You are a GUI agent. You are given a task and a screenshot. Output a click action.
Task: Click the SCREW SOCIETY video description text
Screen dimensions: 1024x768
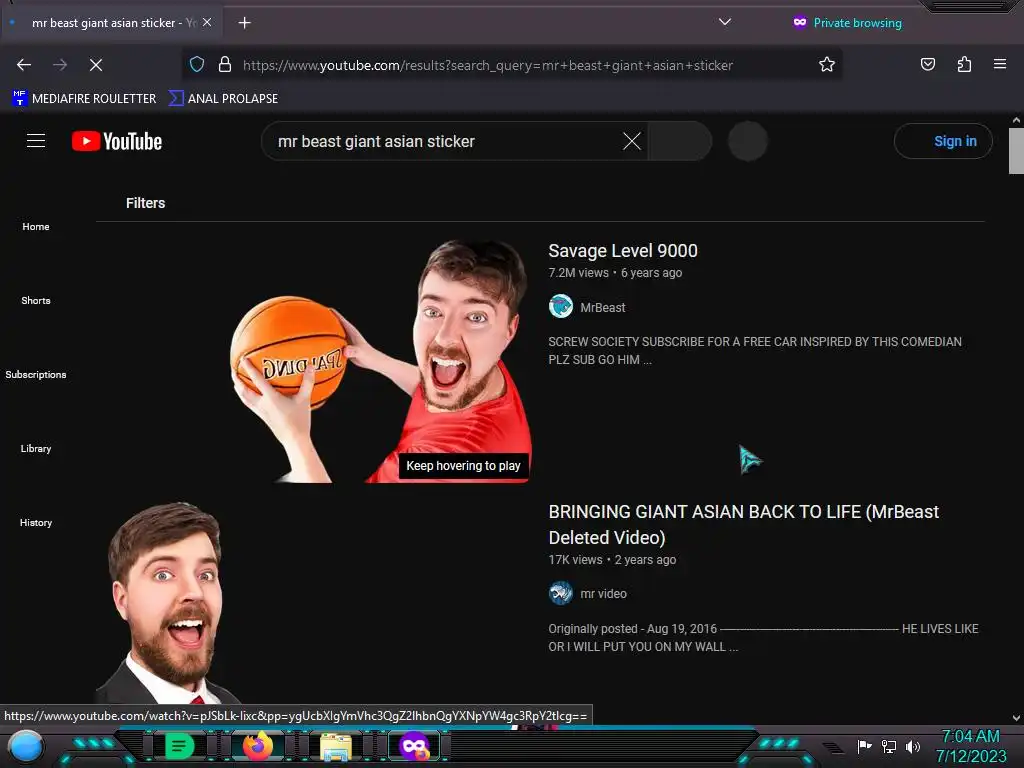click(755, 351)
